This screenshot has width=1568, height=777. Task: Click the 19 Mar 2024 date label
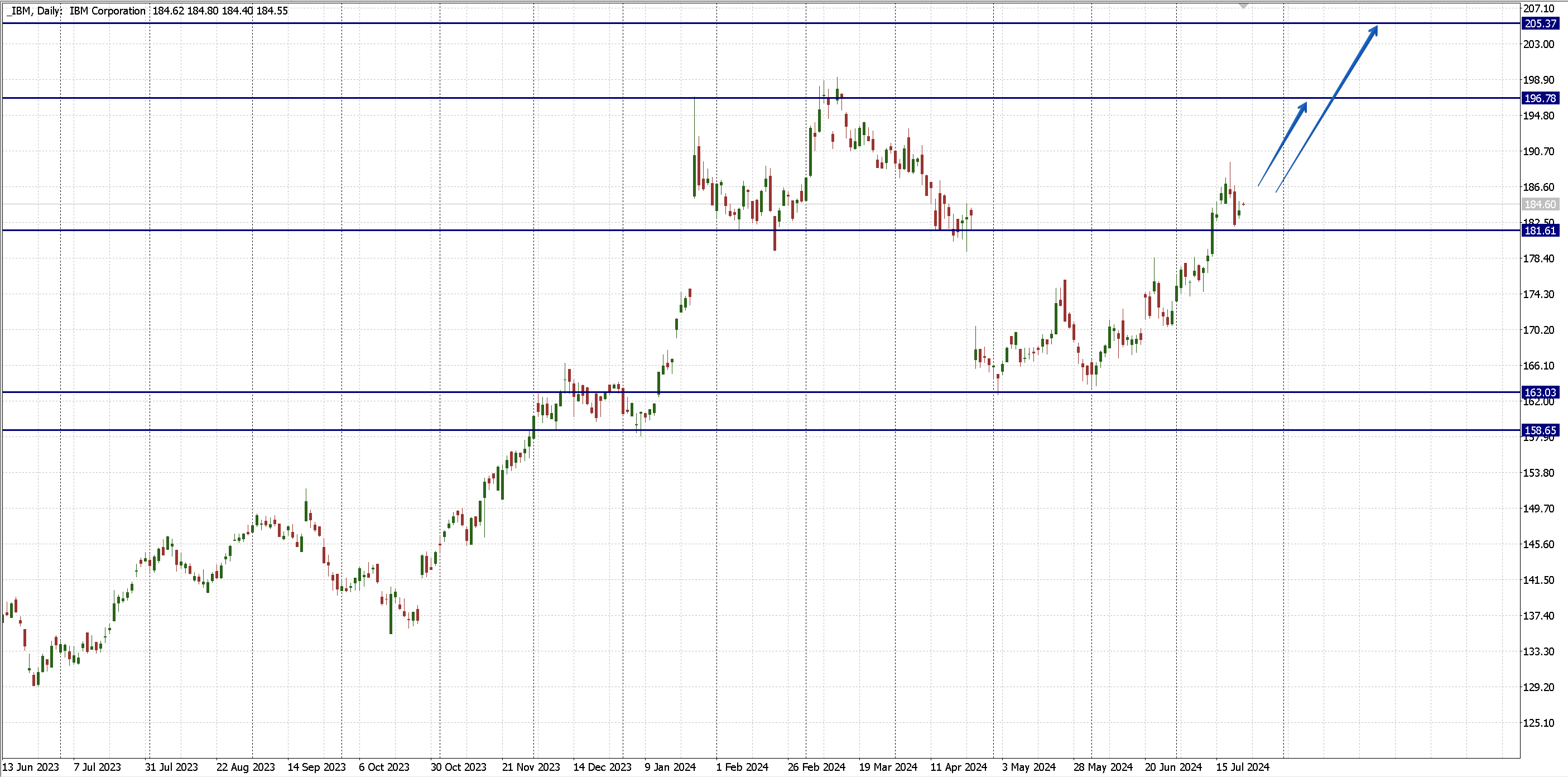(x=888, y=768)
